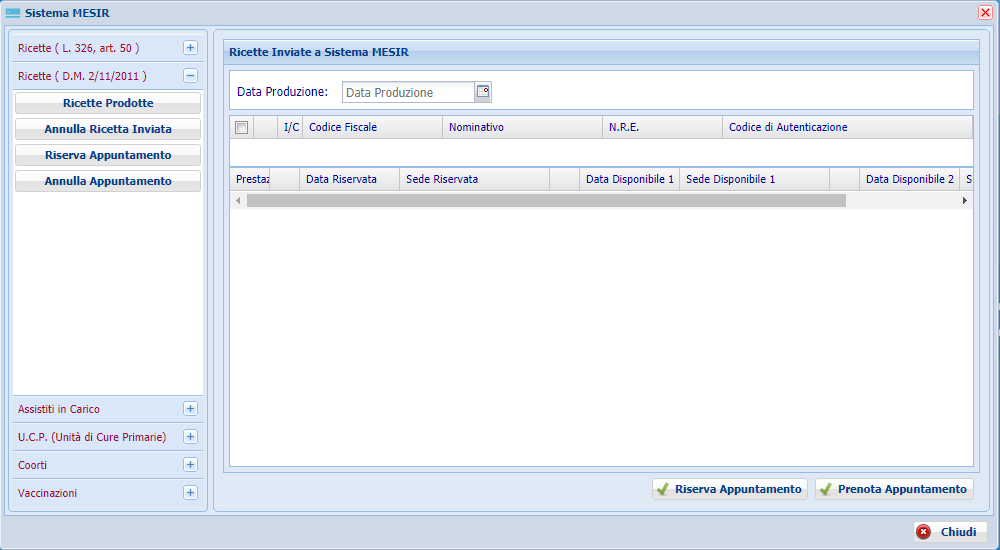Click the Sede Disponibile 1 column header

point(754,179)
